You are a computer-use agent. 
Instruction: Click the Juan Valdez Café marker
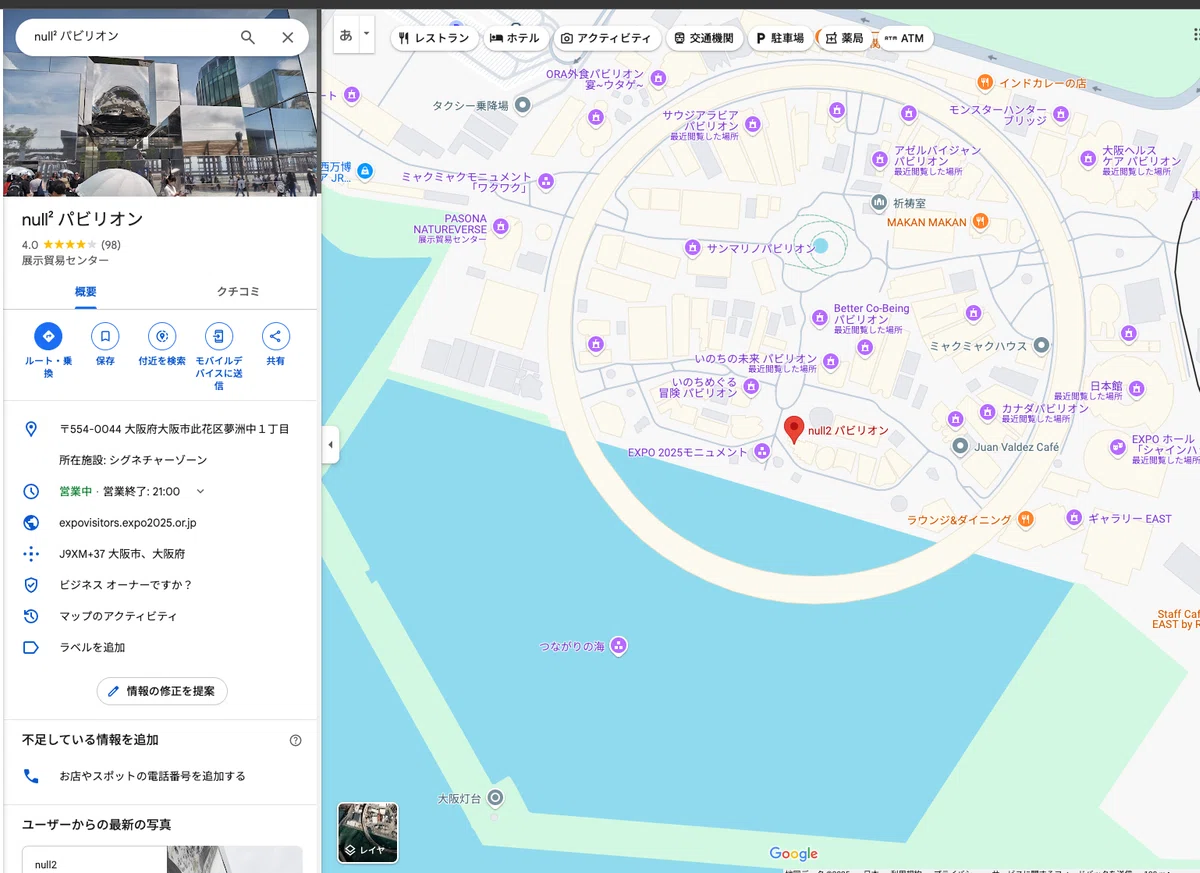click(x=960, y=446)
